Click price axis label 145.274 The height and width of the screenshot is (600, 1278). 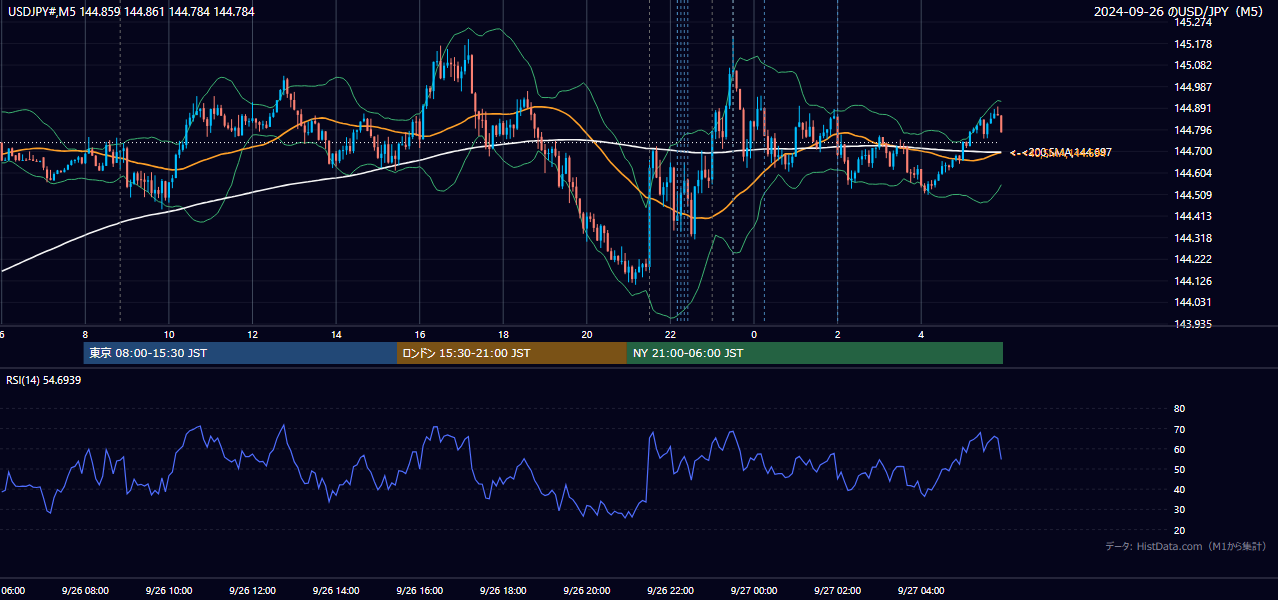[x=1193, y=22]
